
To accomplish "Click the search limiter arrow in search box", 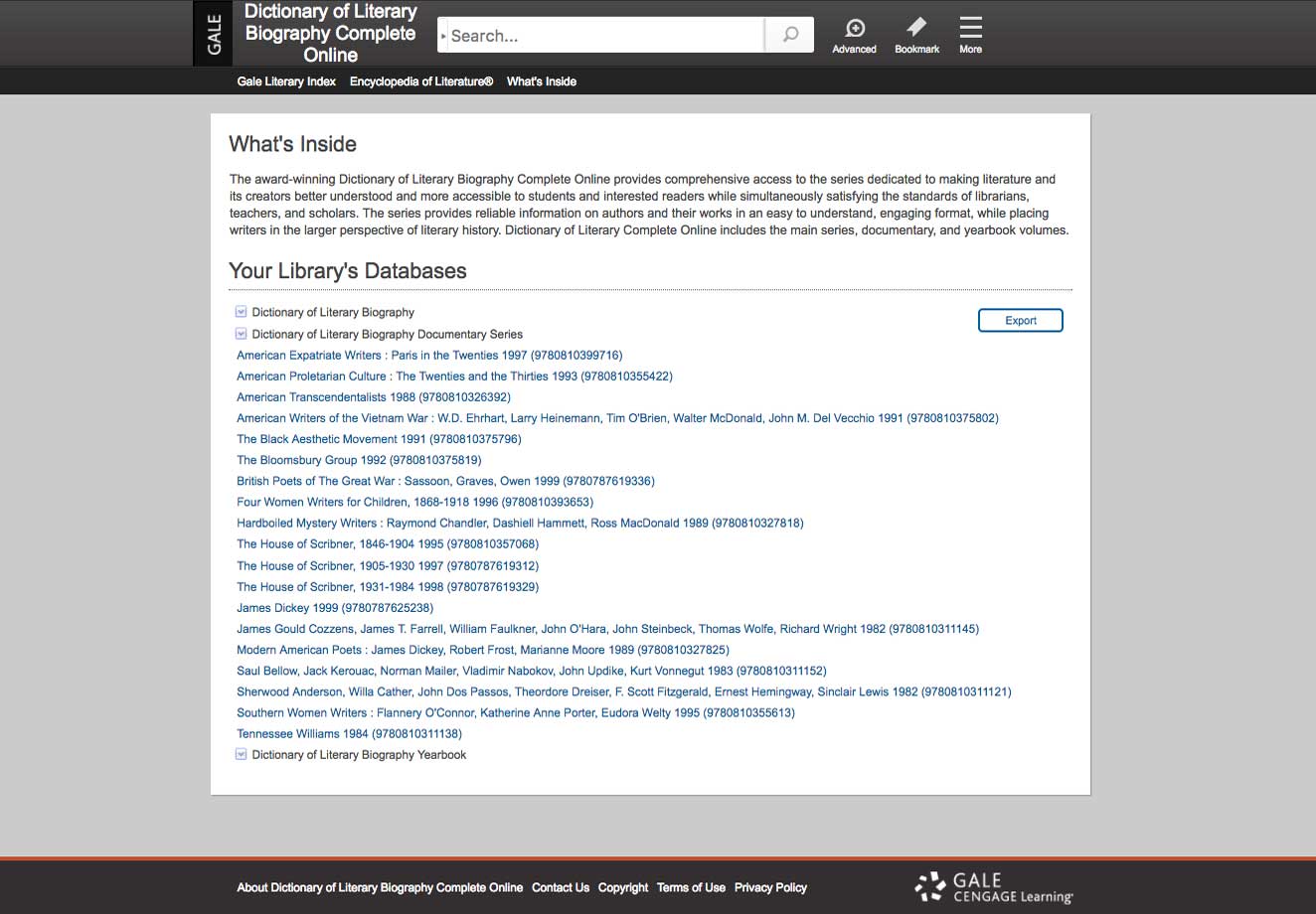I will pyautogui.click(x=443, y=36).
